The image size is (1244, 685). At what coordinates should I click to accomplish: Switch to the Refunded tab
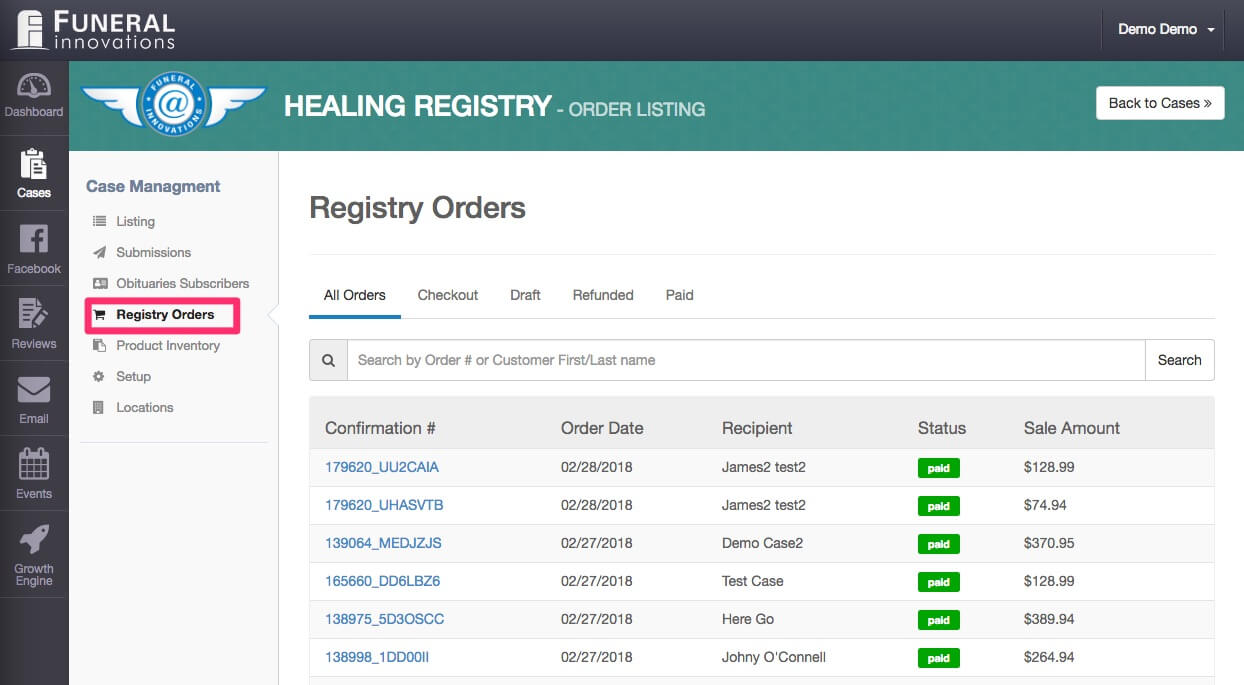[602, 295]
